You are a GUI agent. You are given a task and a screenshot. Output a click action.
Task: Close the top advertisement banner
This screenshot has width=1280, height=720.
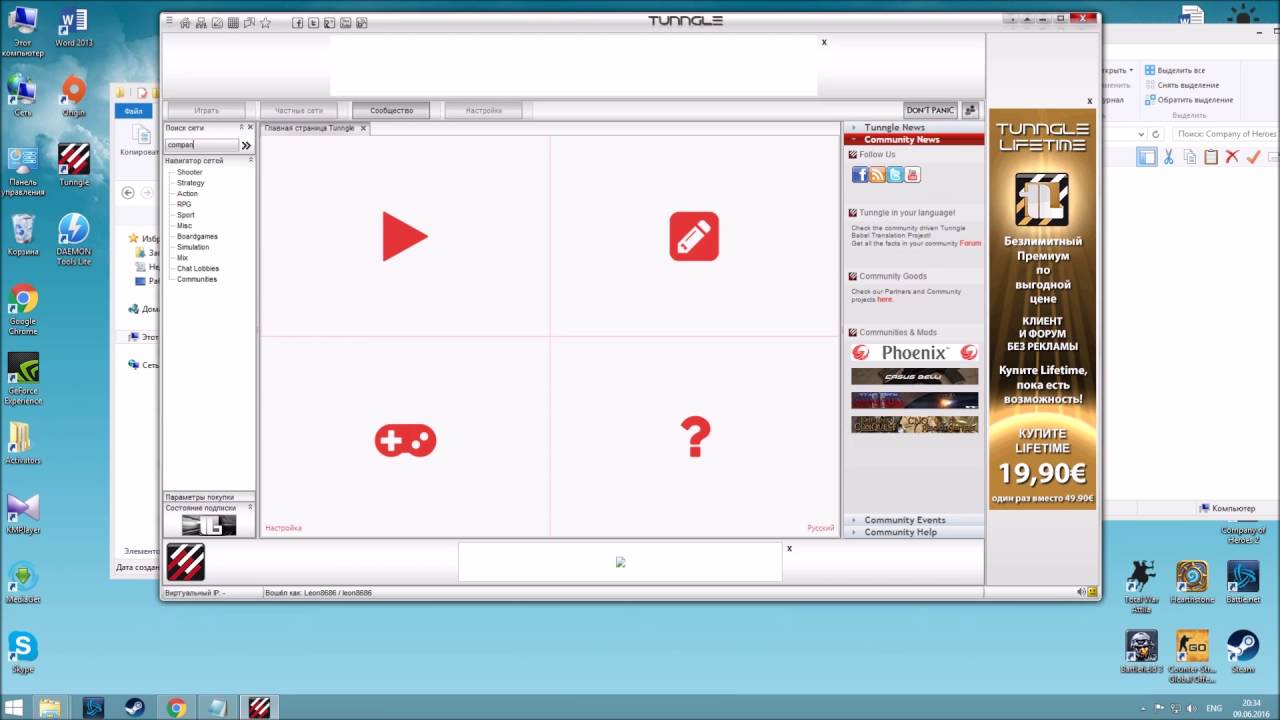tap(824, 42)
